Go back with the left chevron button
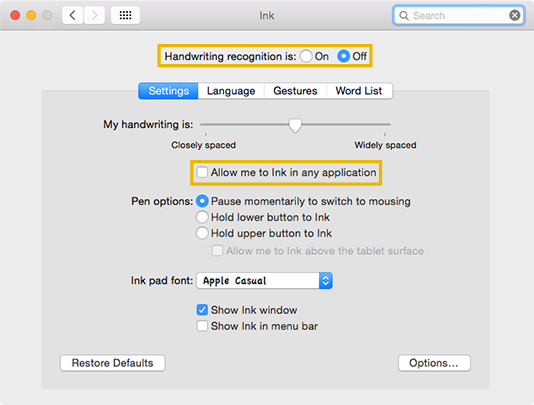The width and height of the screenshot is (534, 405). coord(73,15)
